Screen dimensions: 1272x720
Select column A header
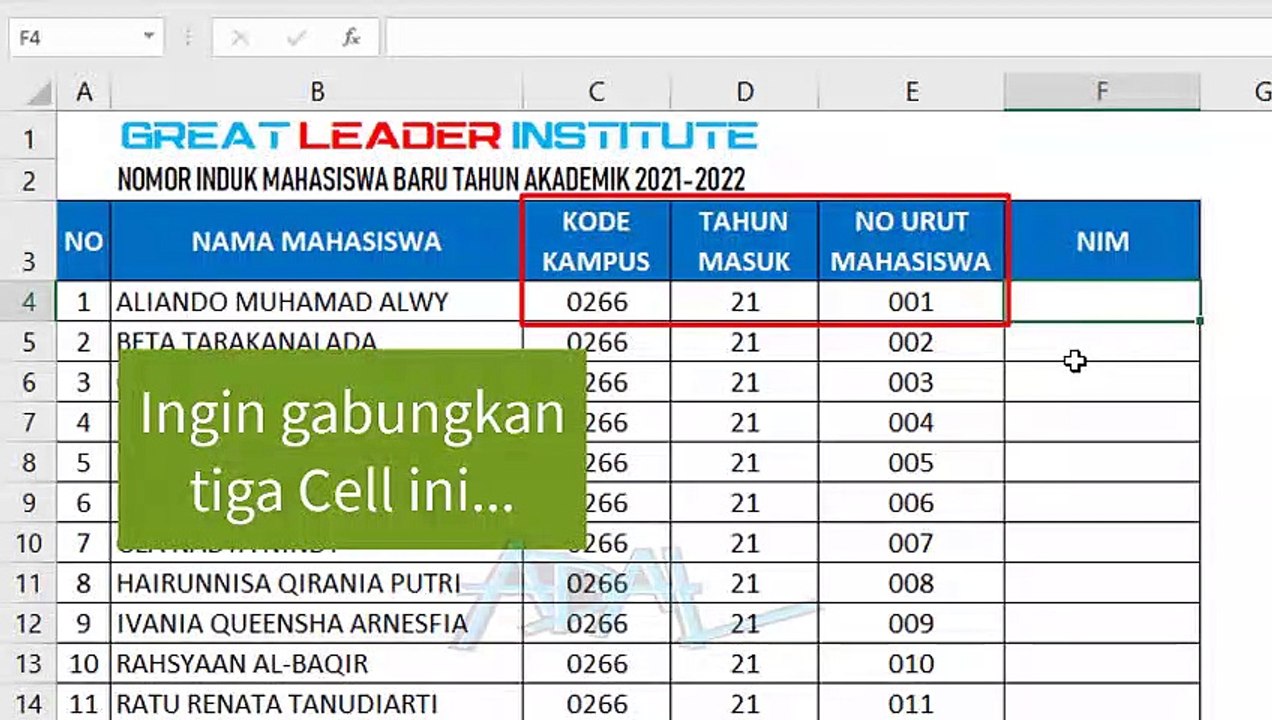84,92
